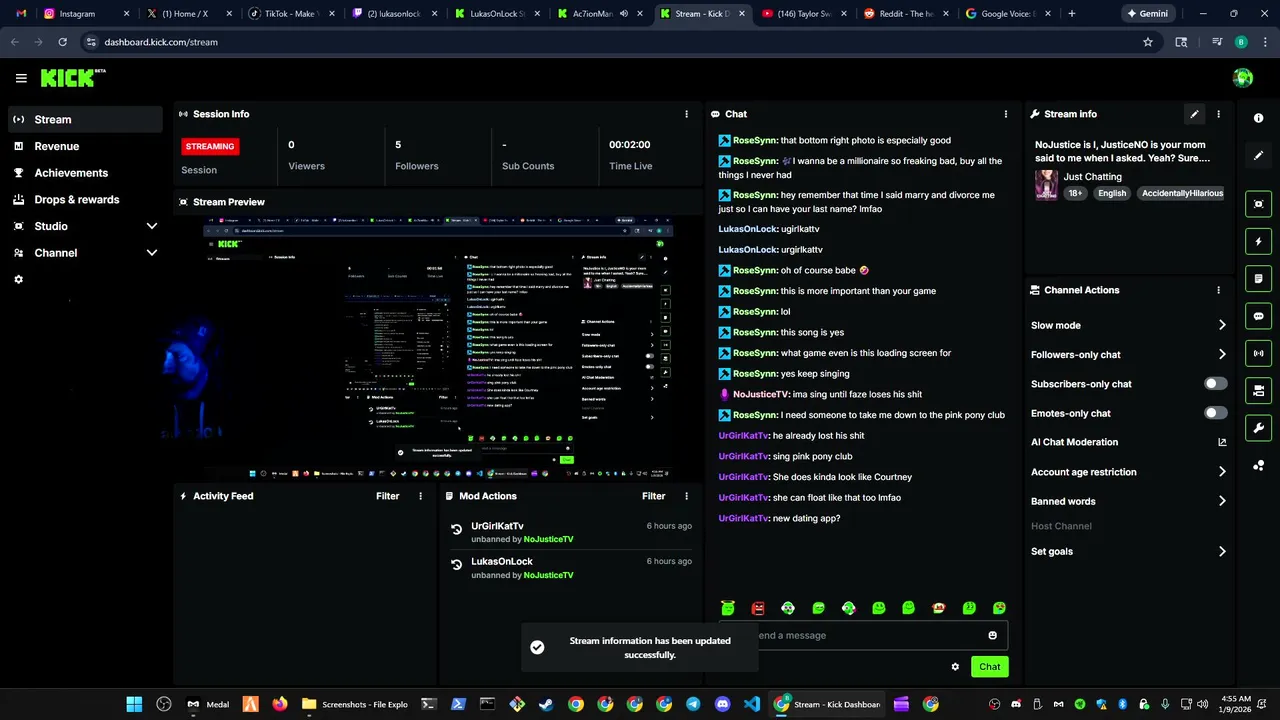Open Stream info three-dot menu
Image resolution: width=1280 pixels, height=720 pixels.
pos(1218,114)
